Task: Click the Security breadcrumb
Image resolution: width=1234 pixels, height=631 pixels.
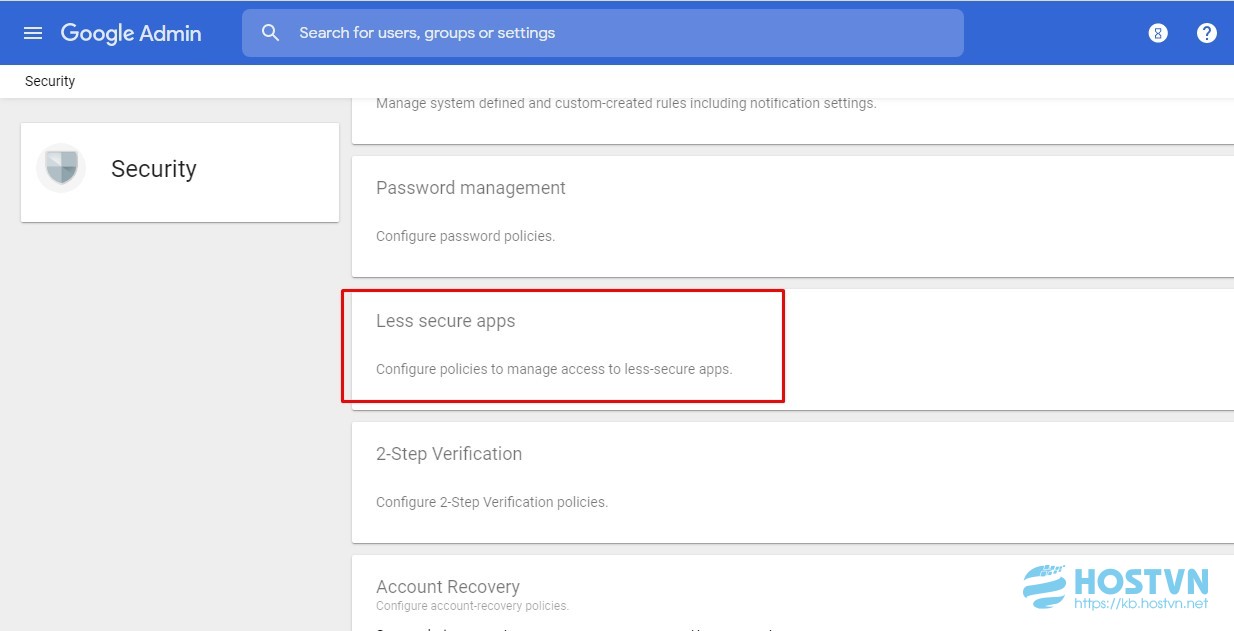Action: [50, 81]
